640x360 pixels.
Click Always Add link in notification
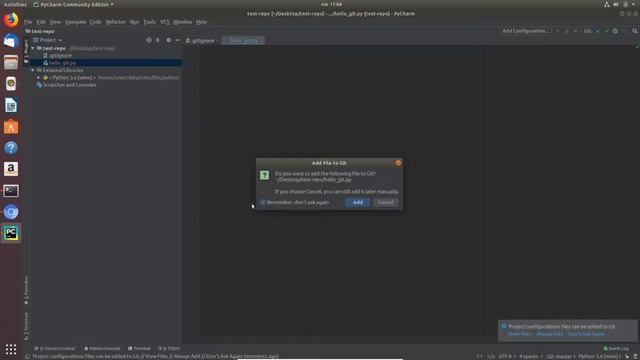(549, 334)
